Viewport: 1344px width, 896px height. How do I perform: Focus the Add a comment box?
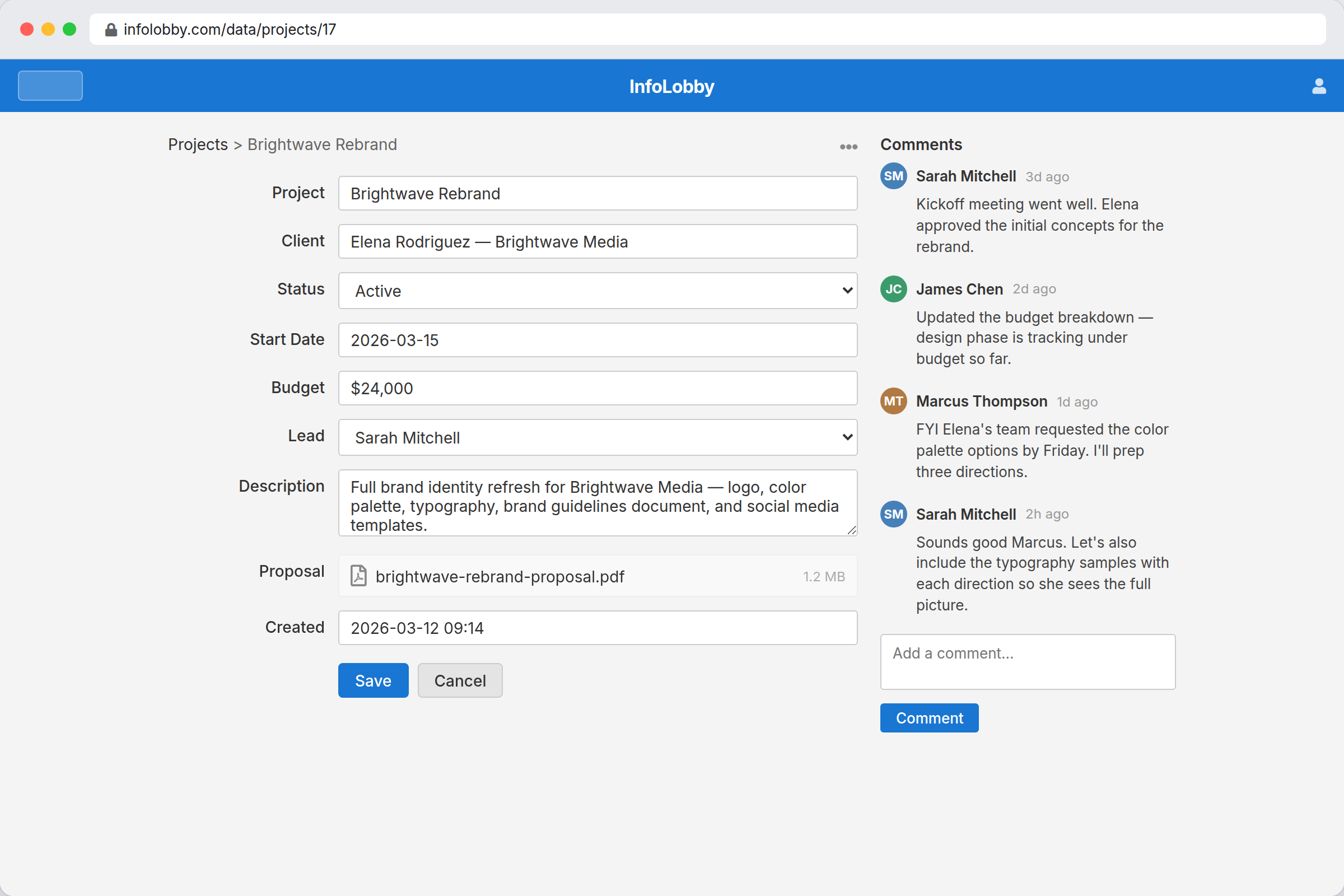pyautogui.click(x=1028, y=662)
